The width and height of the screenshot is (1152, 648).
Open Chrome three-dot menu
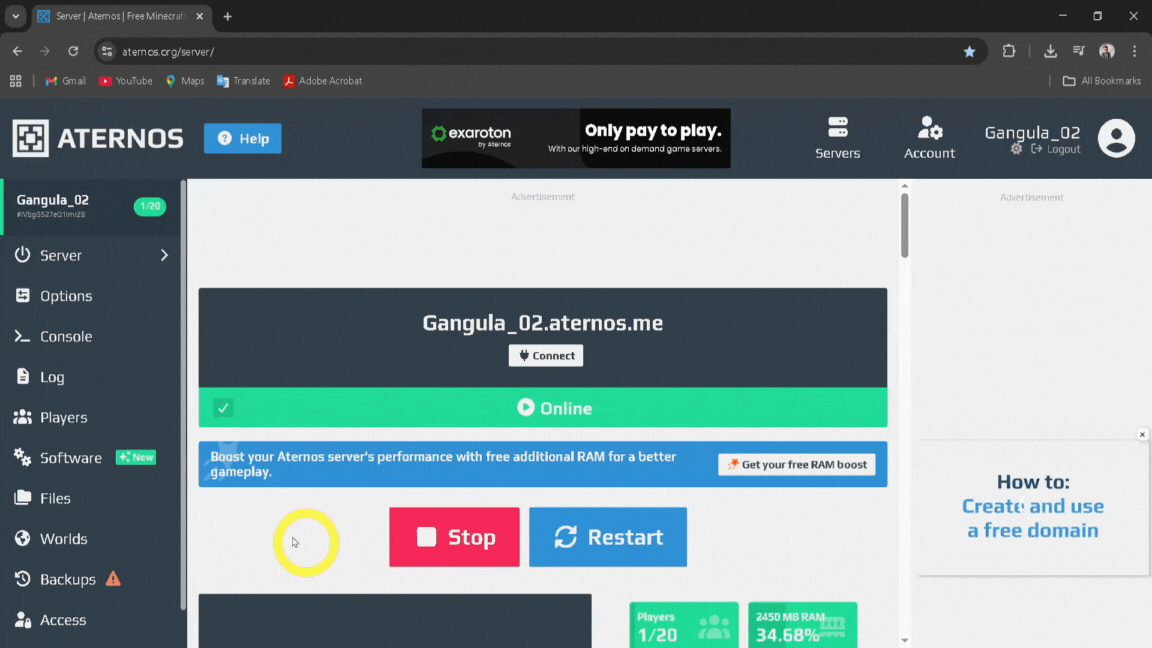point(1134,51)
